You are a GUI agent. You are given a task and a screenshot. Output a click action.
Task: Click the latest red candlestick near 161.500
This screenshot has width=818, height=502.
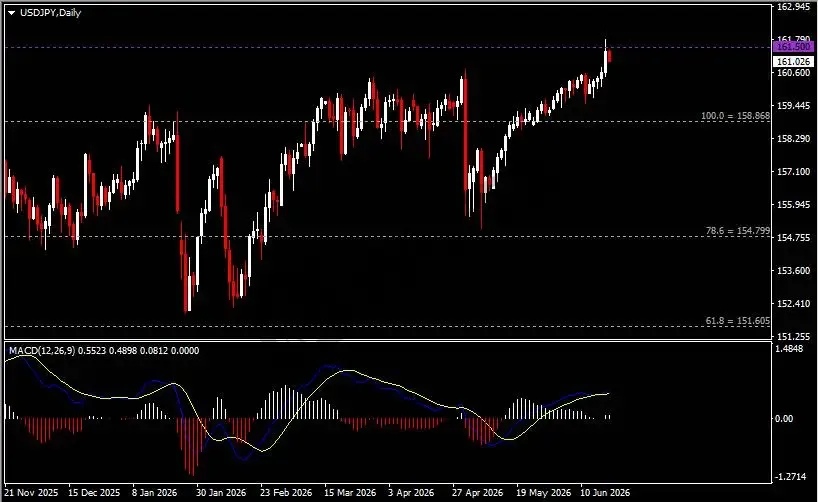609,56
